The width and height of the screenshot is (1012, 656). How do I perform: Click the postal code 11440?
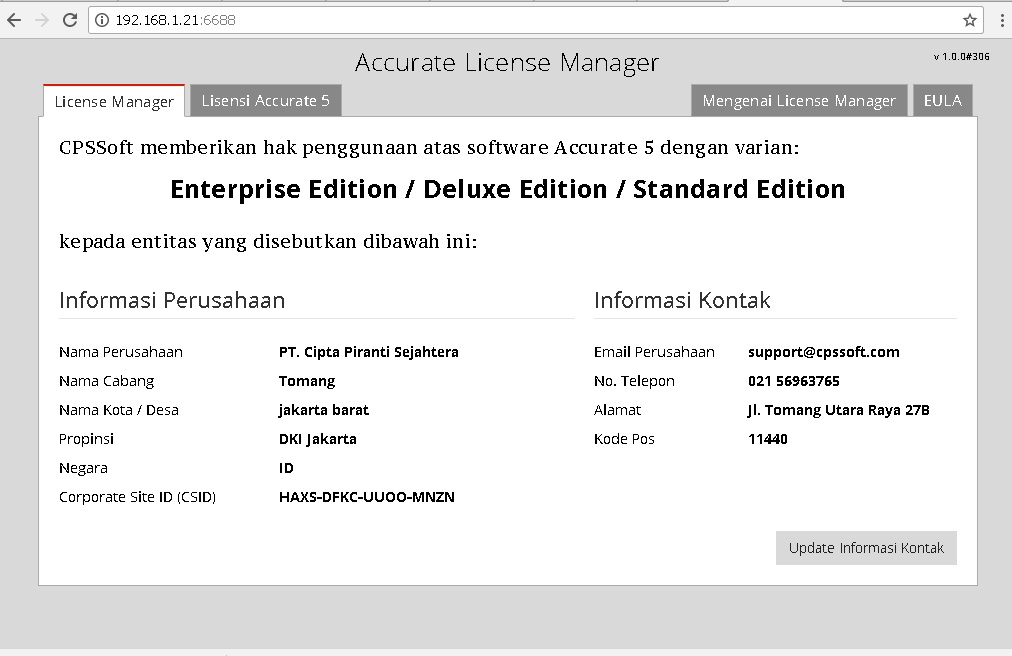click(x=767, y=439)
